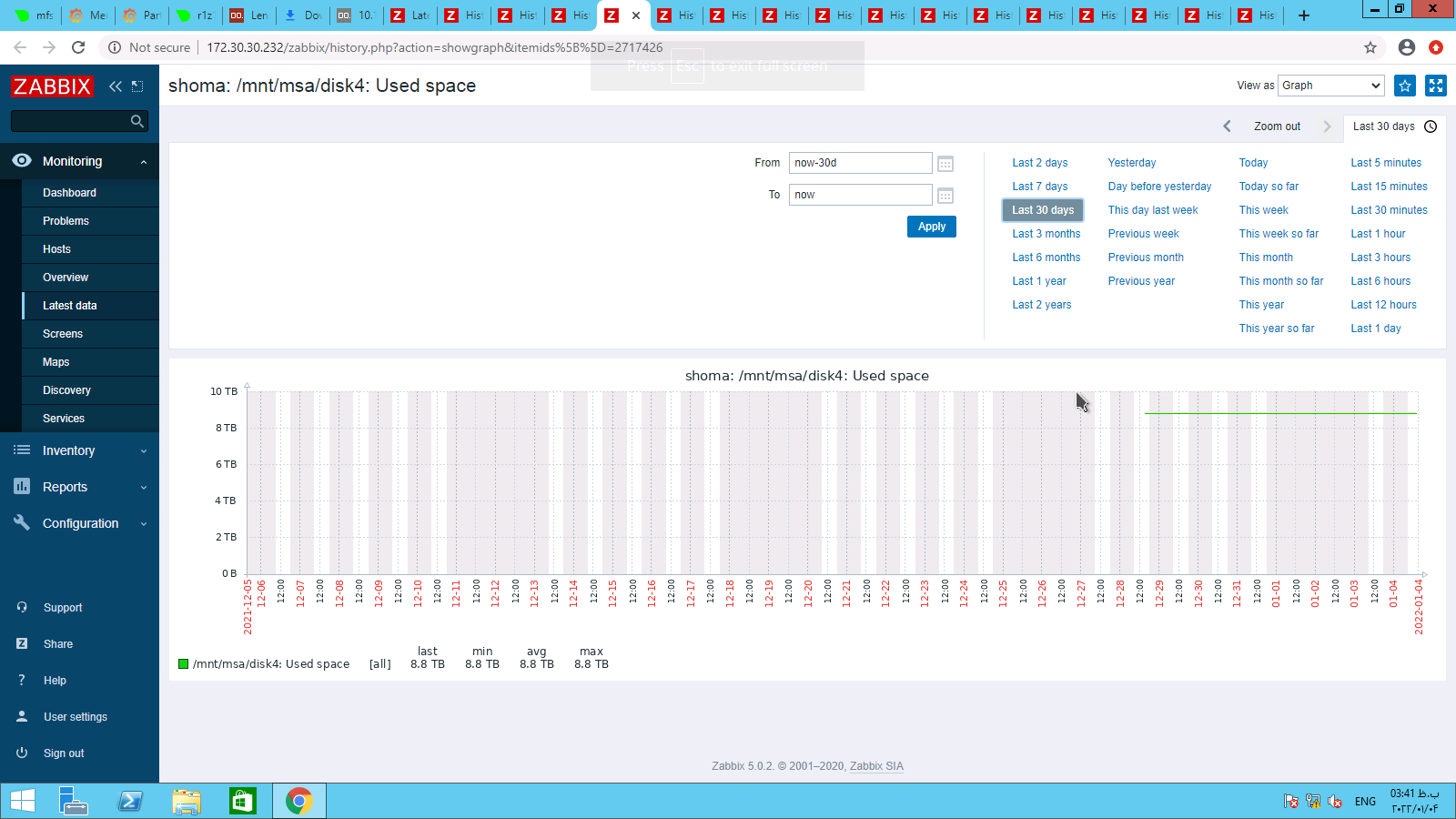This screenshot has width=1456, height=819.
Task: Select the Last 7 days range link
Action: coord(1039,187)
